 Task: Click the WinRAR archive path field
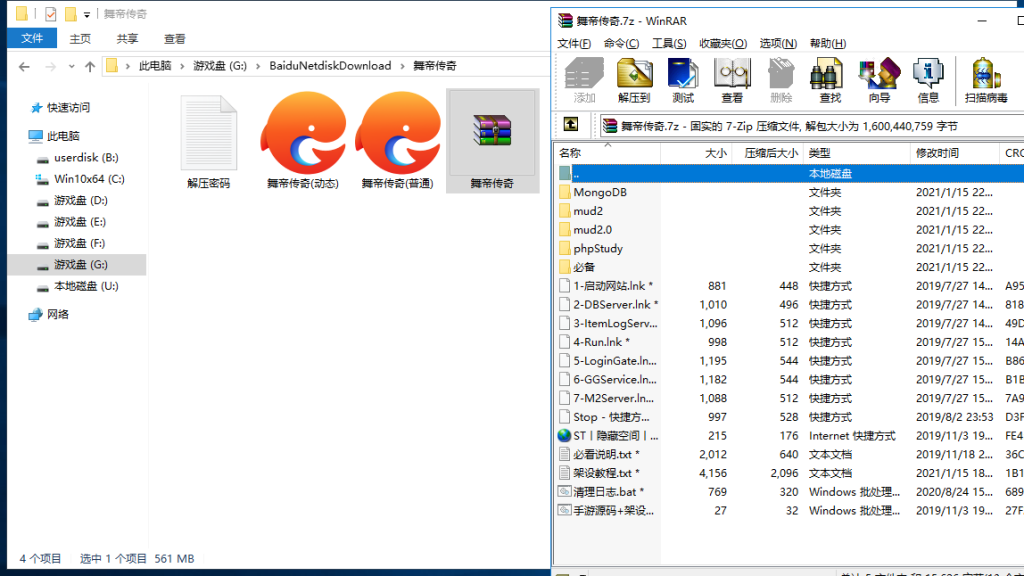point(811,126)
